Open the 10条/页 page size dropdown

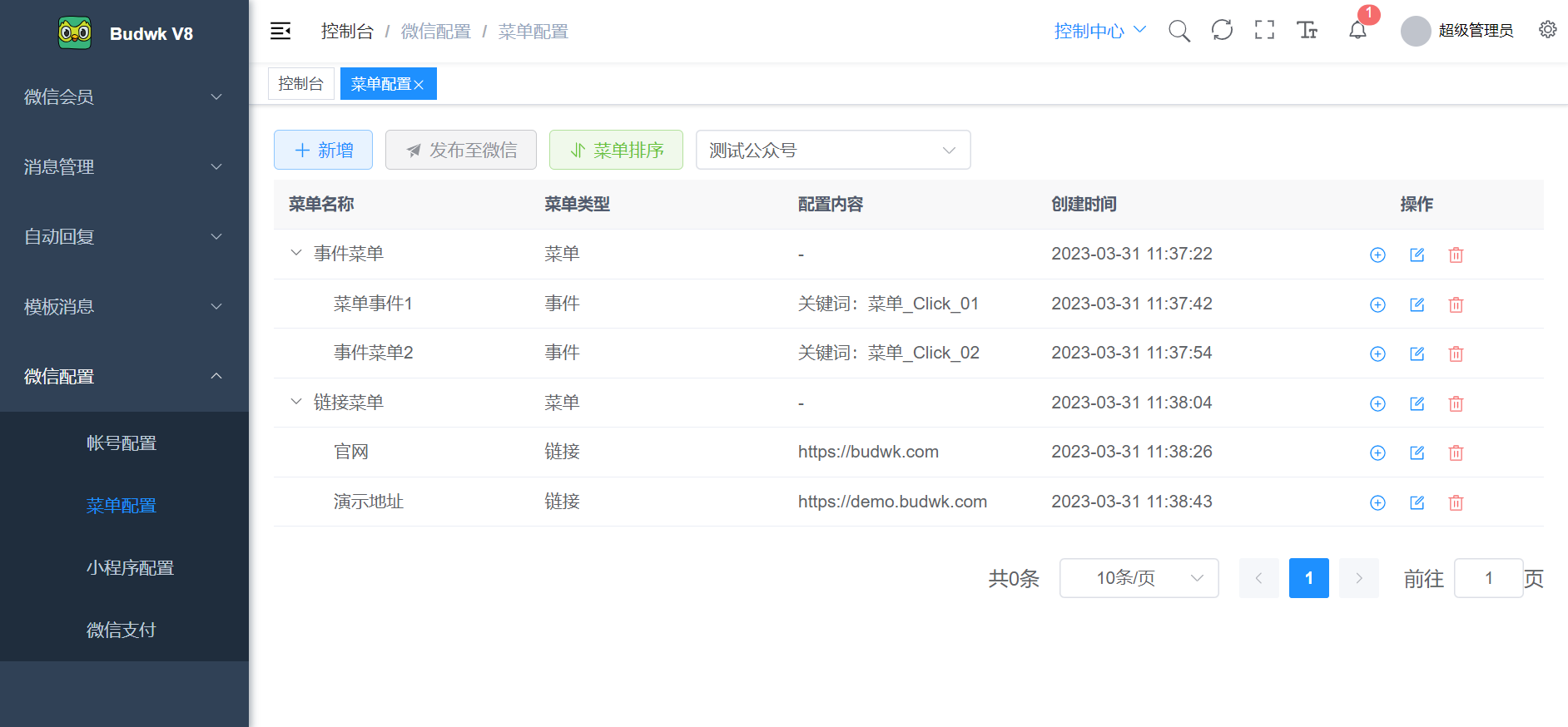(x=1138, y=578)
